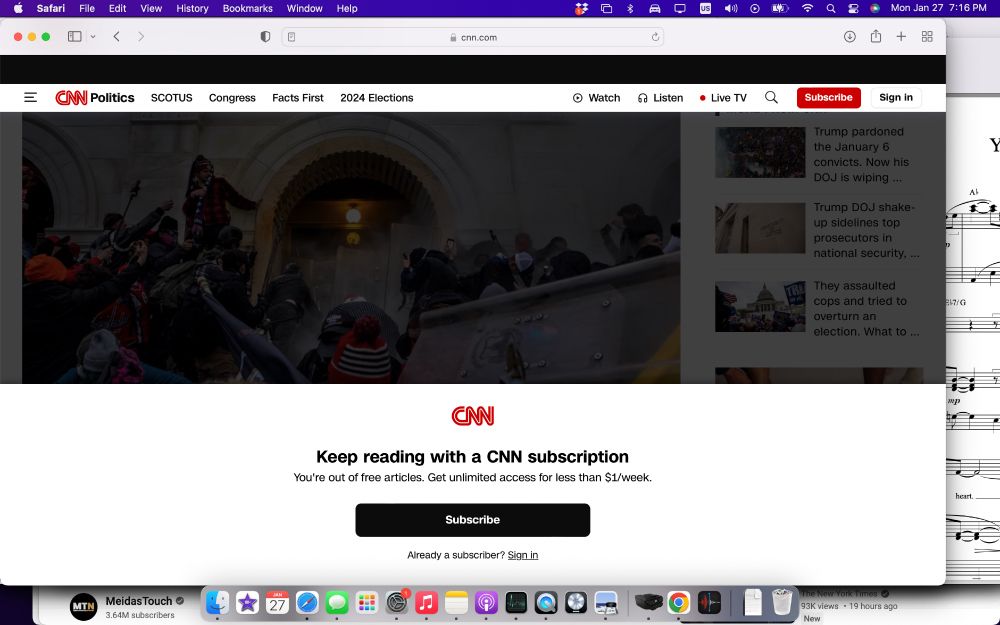Click the cnn.com address field
Screen dimensions: 1000x625
tap(473, 37)
